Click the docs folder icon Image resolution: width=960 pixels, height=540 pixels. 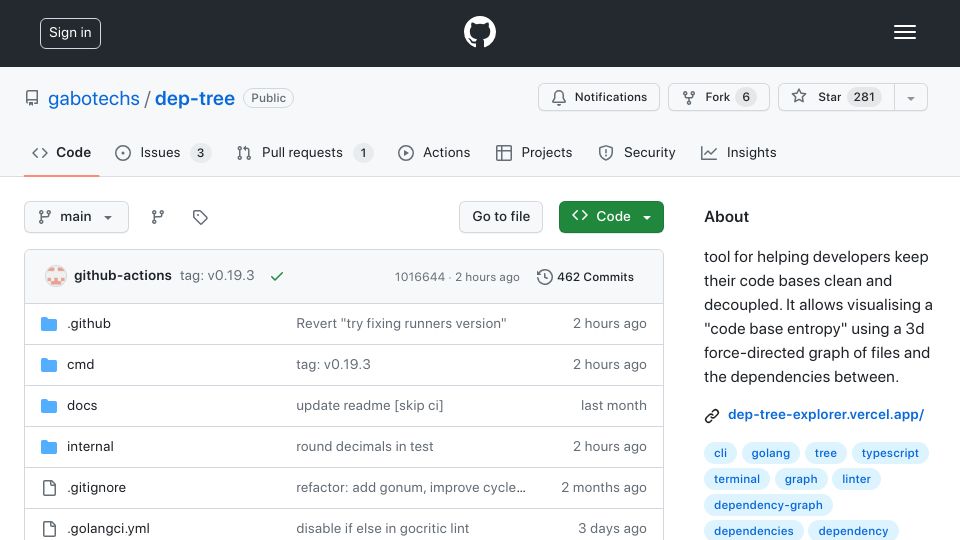point(49,406)
